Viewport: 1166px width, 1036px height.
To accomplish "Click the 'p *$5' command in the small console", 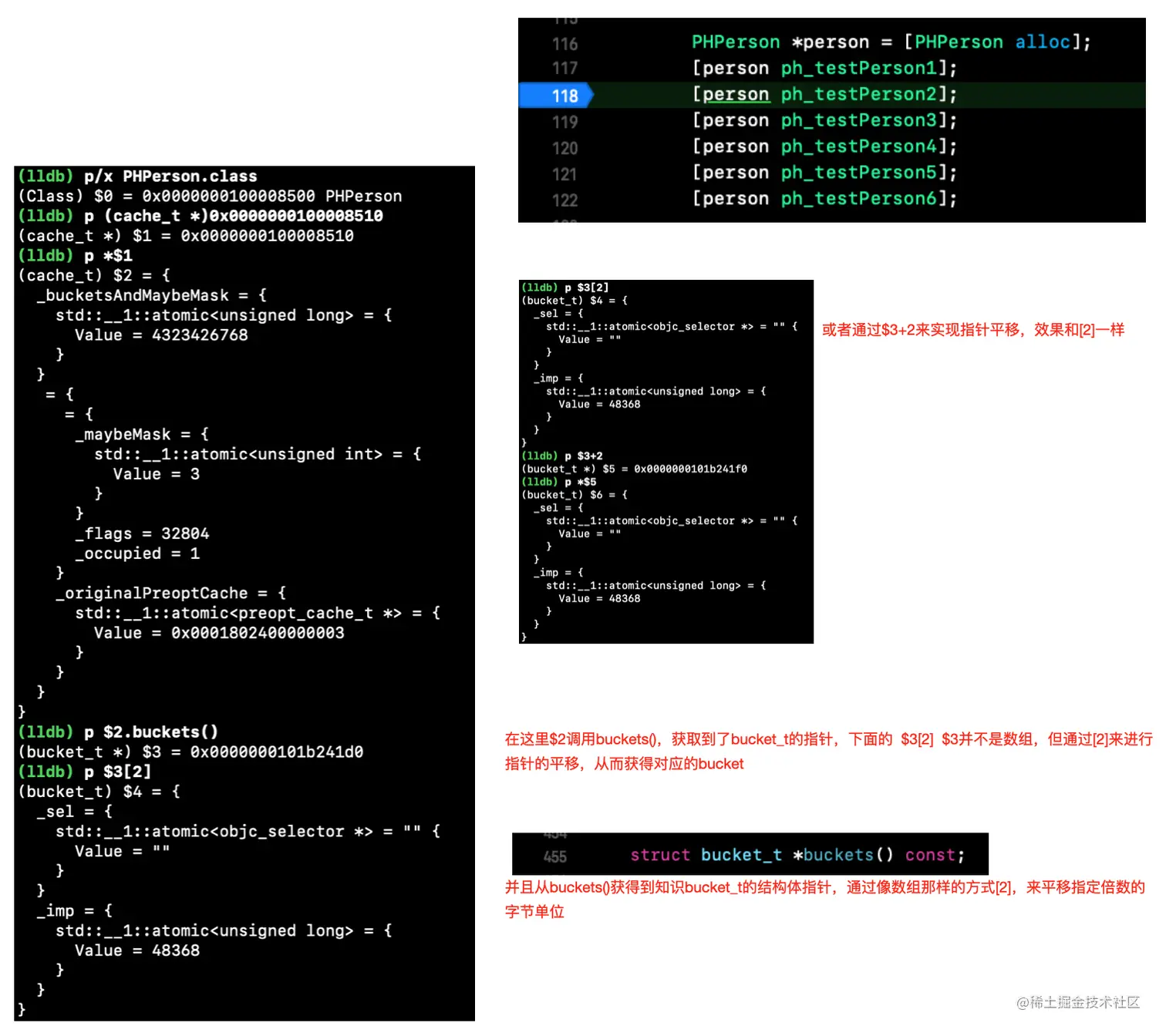I will (581, 482).
